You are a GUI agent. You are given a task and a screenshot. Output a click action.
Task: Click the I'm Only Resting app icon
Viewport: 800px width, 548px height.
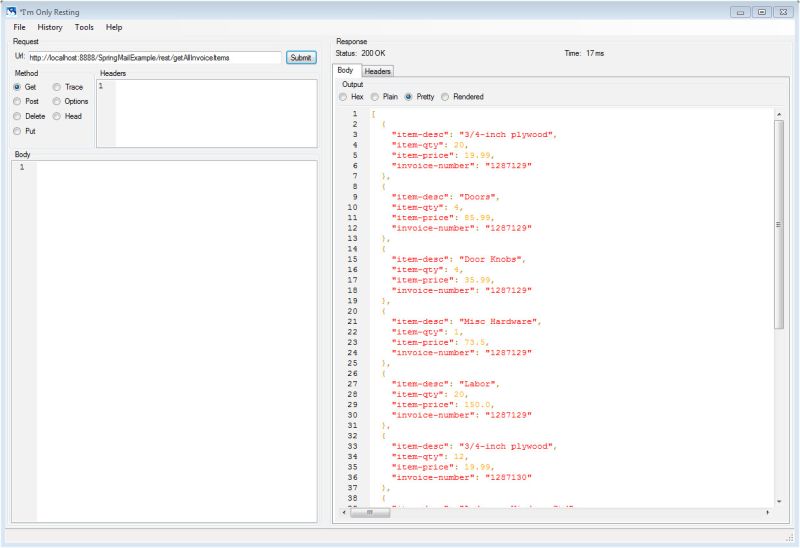coord(11,11)
